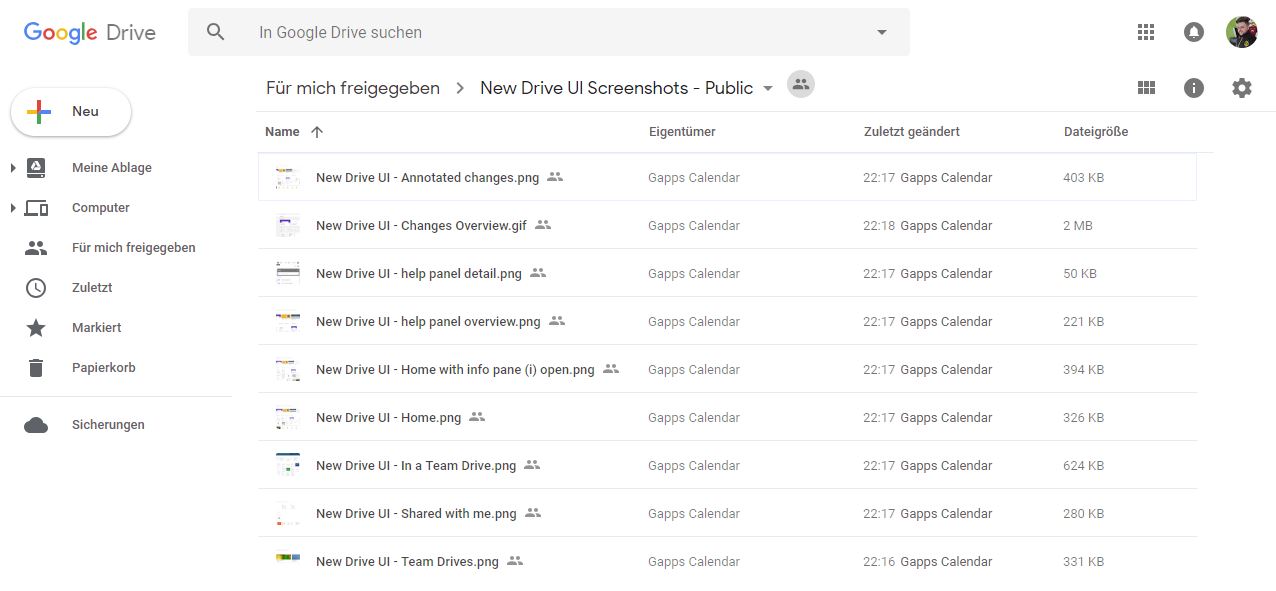Image resolution: width=1276 pixels, height=591 pixels.
Task: Click the Google Drive logo
Action: click(x=90, y=32)
